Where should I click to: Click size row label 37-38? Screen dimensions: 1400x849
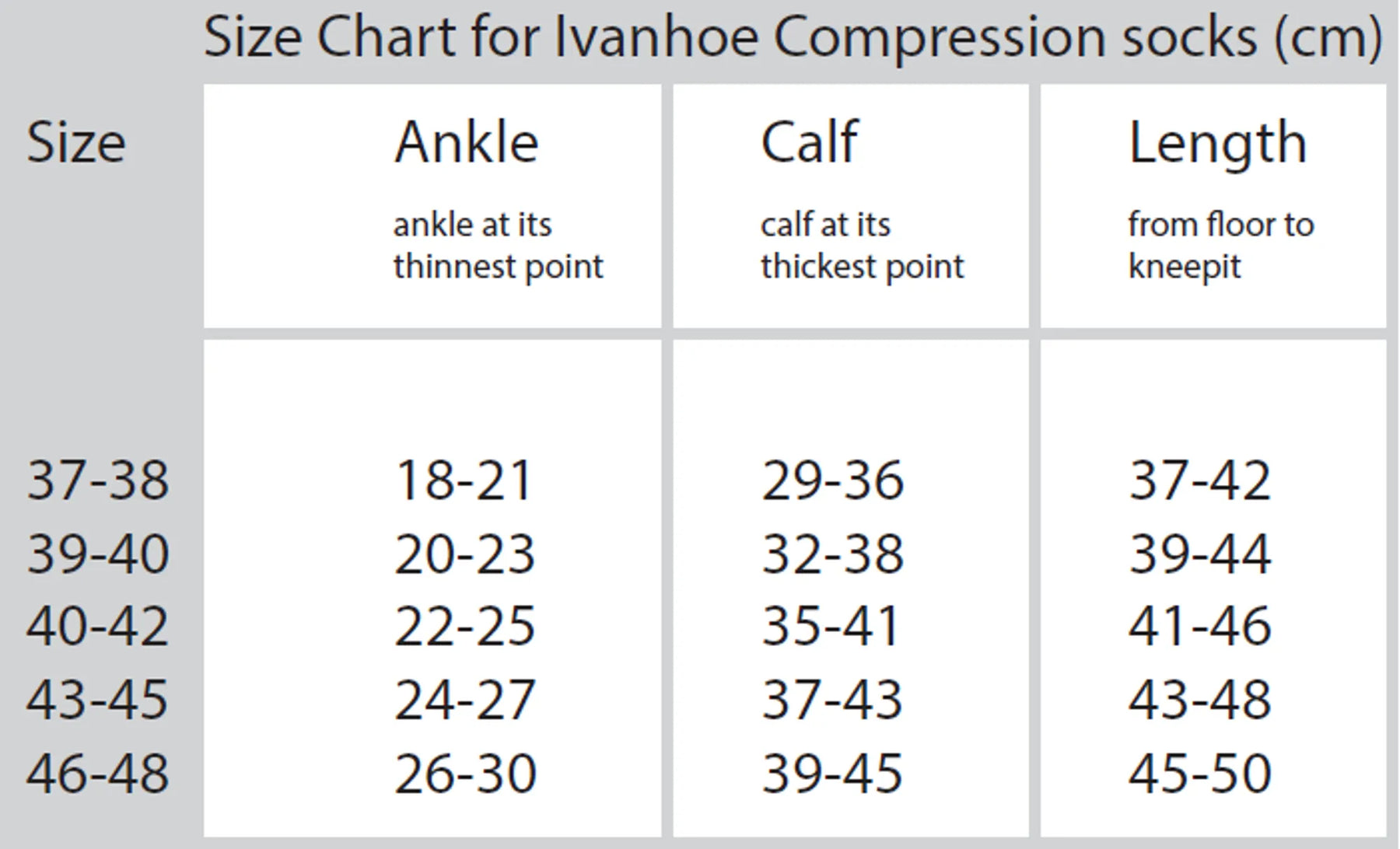click(x=98, y=480)
